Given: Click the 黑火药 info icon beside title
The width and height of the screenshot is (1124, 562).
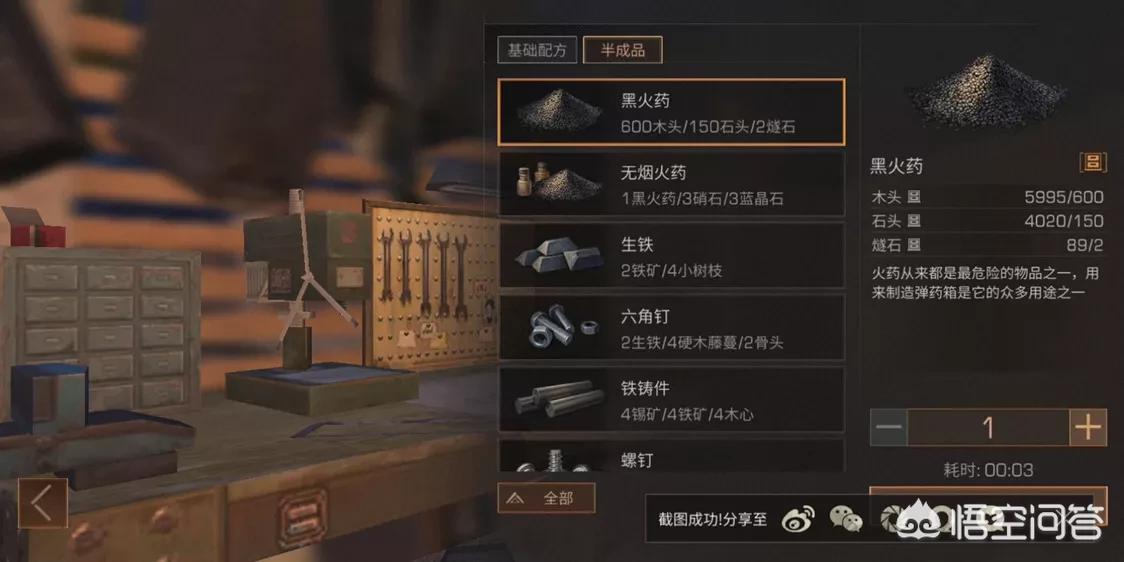Looking at the screenshot, I should point(1092,163).
